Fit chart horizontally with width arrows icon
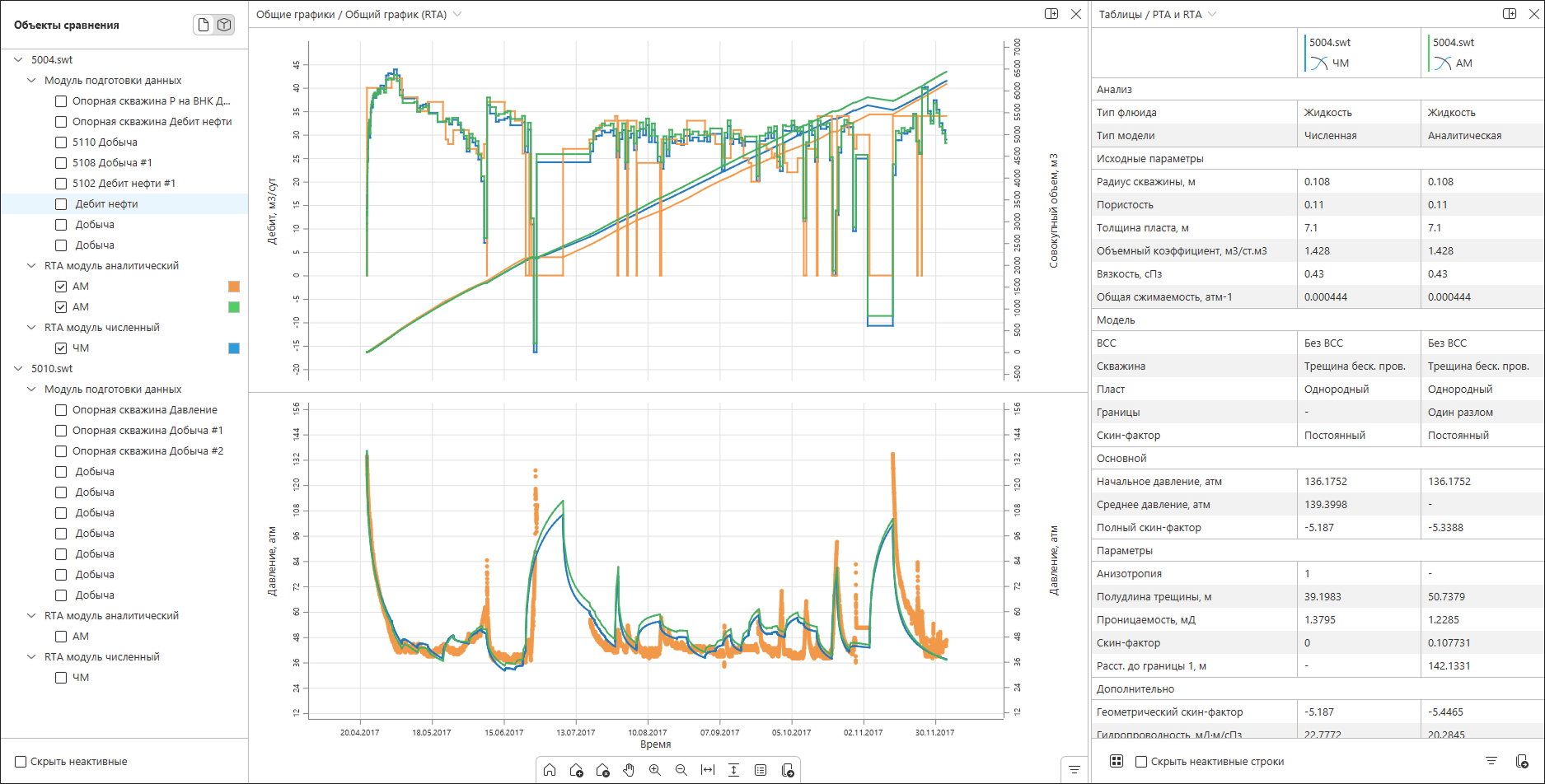 [x=708, y=770]
